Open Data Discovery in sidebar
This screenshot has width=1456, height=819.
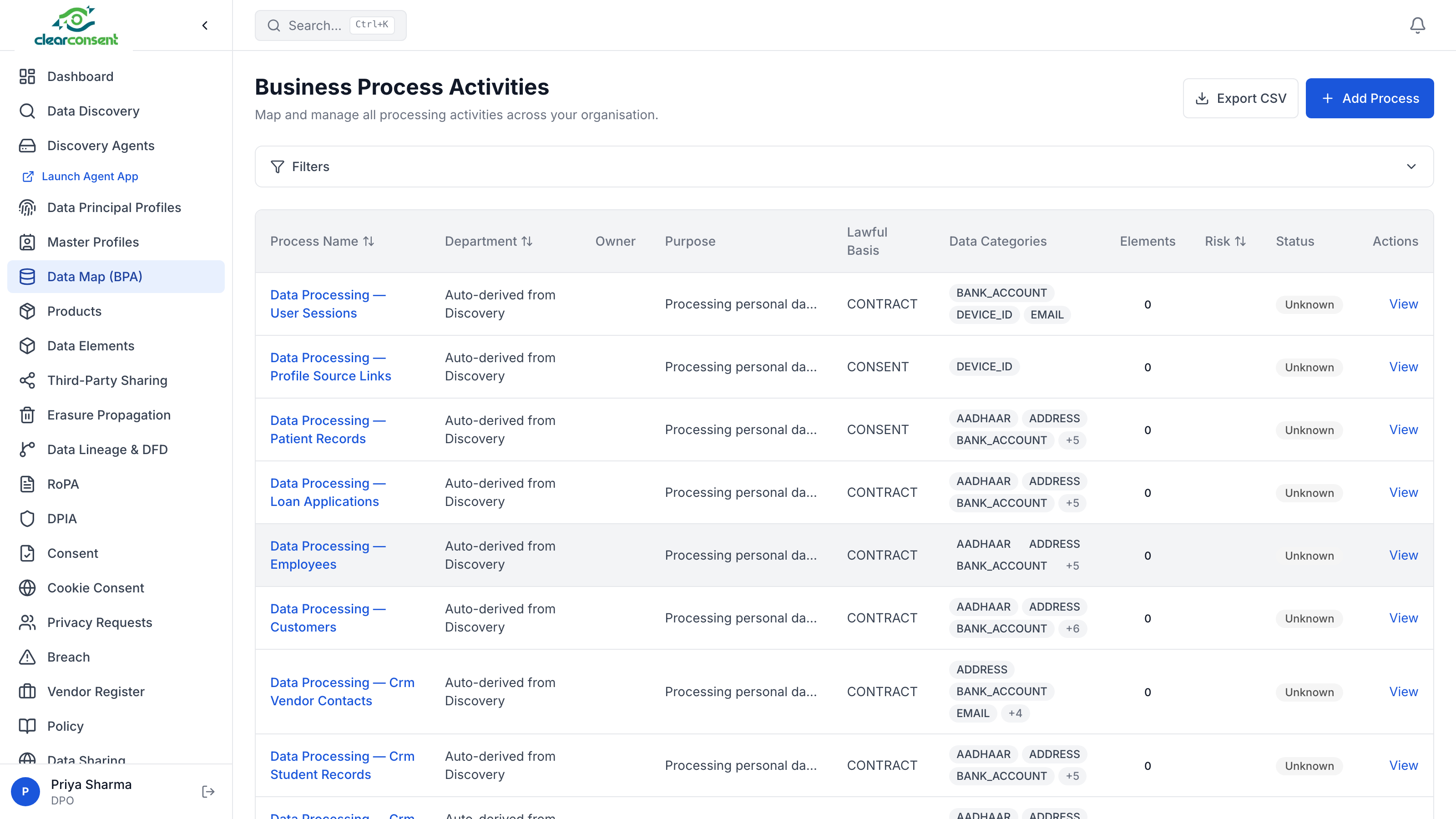pyautogui.click(x=116, y=111)
